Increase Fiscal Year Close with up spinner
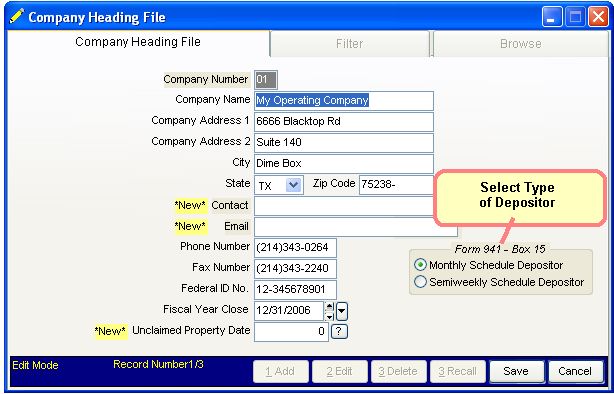 pyautogui.click(x=330, y=307)
